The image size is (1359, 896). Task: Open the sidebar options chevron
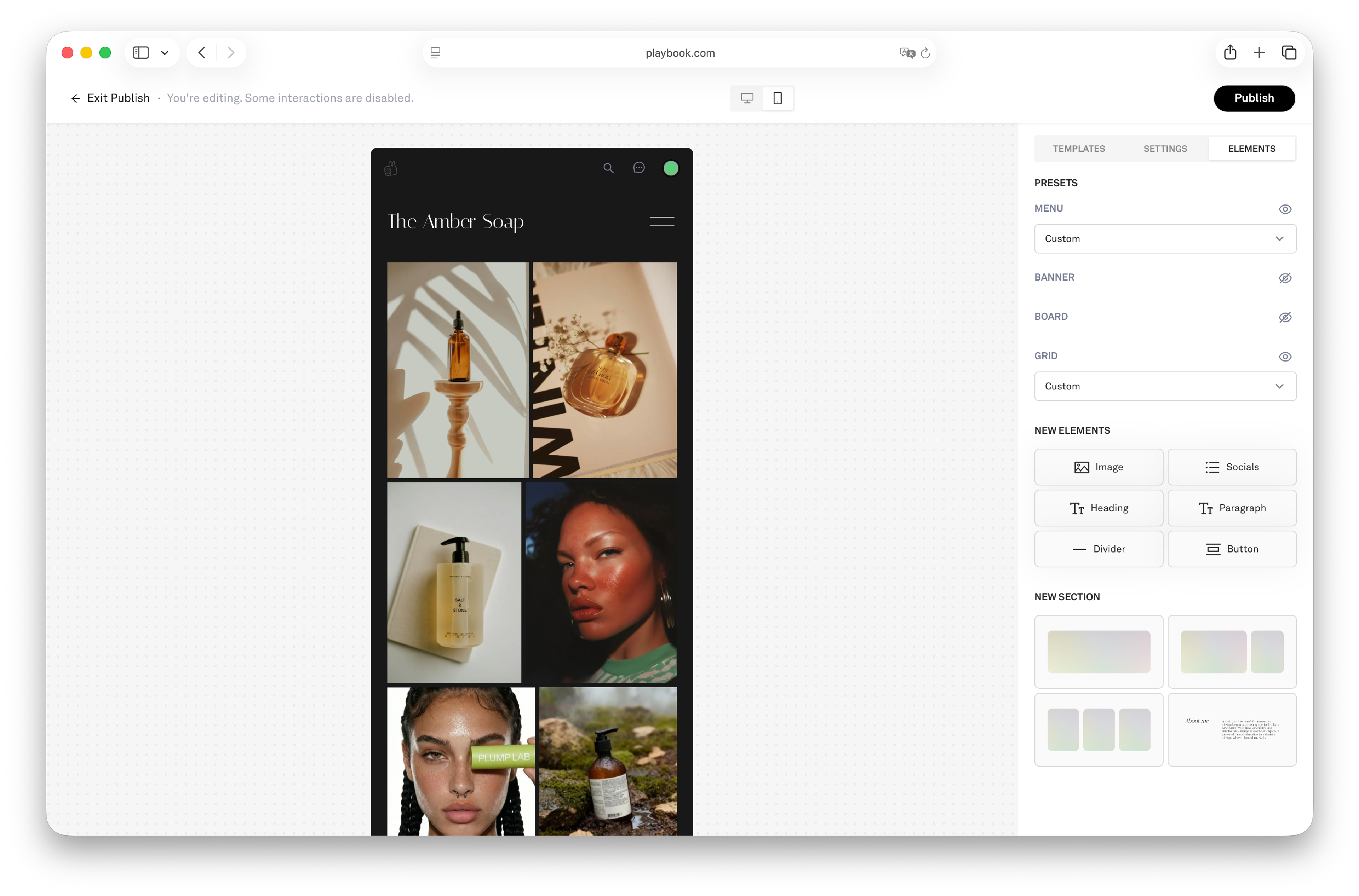(x=165, y=53)
